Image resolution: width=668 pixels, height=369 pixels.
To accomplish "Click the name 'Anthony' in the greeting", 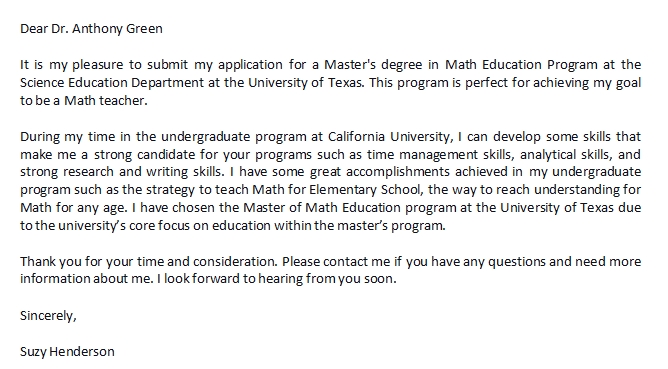I will (98, 29).
